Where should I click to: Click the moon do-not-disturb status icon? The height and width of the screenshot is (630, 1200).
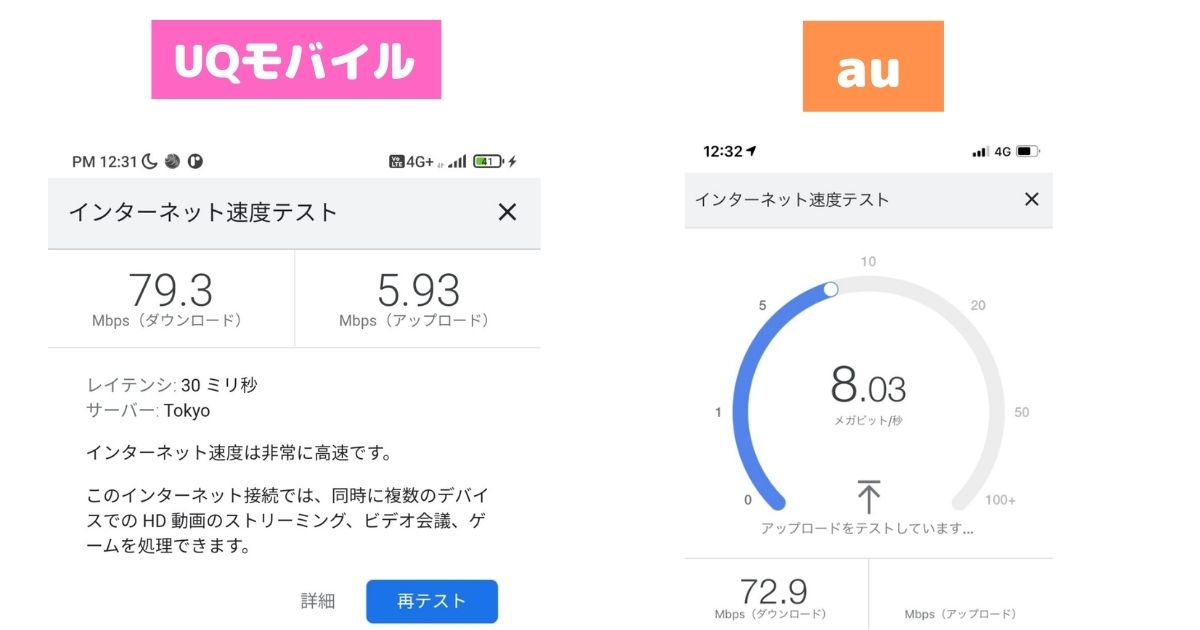point(150,161)
